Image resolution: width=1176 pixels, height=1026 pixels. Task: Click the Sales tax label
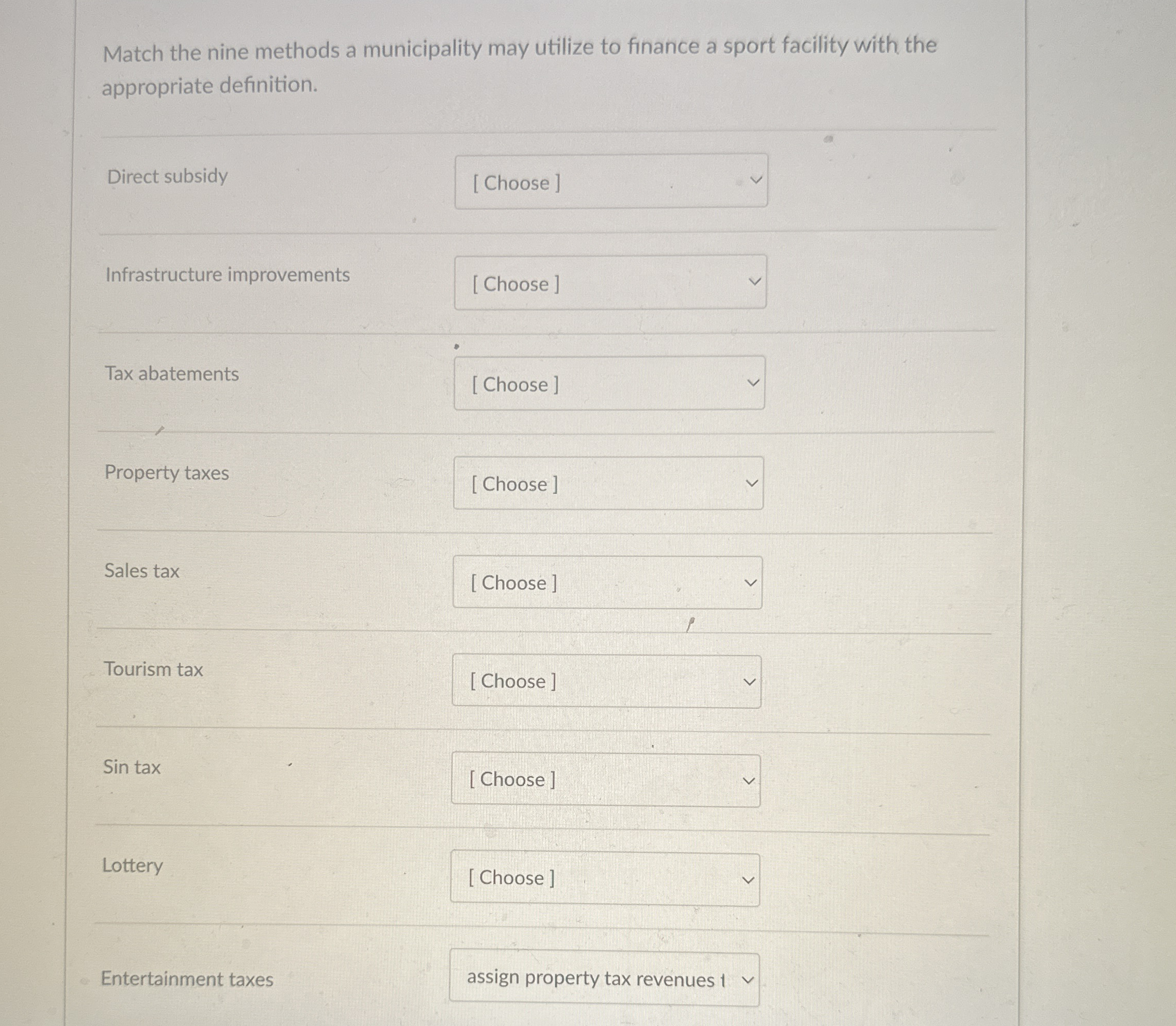click(x=141, y=571)
